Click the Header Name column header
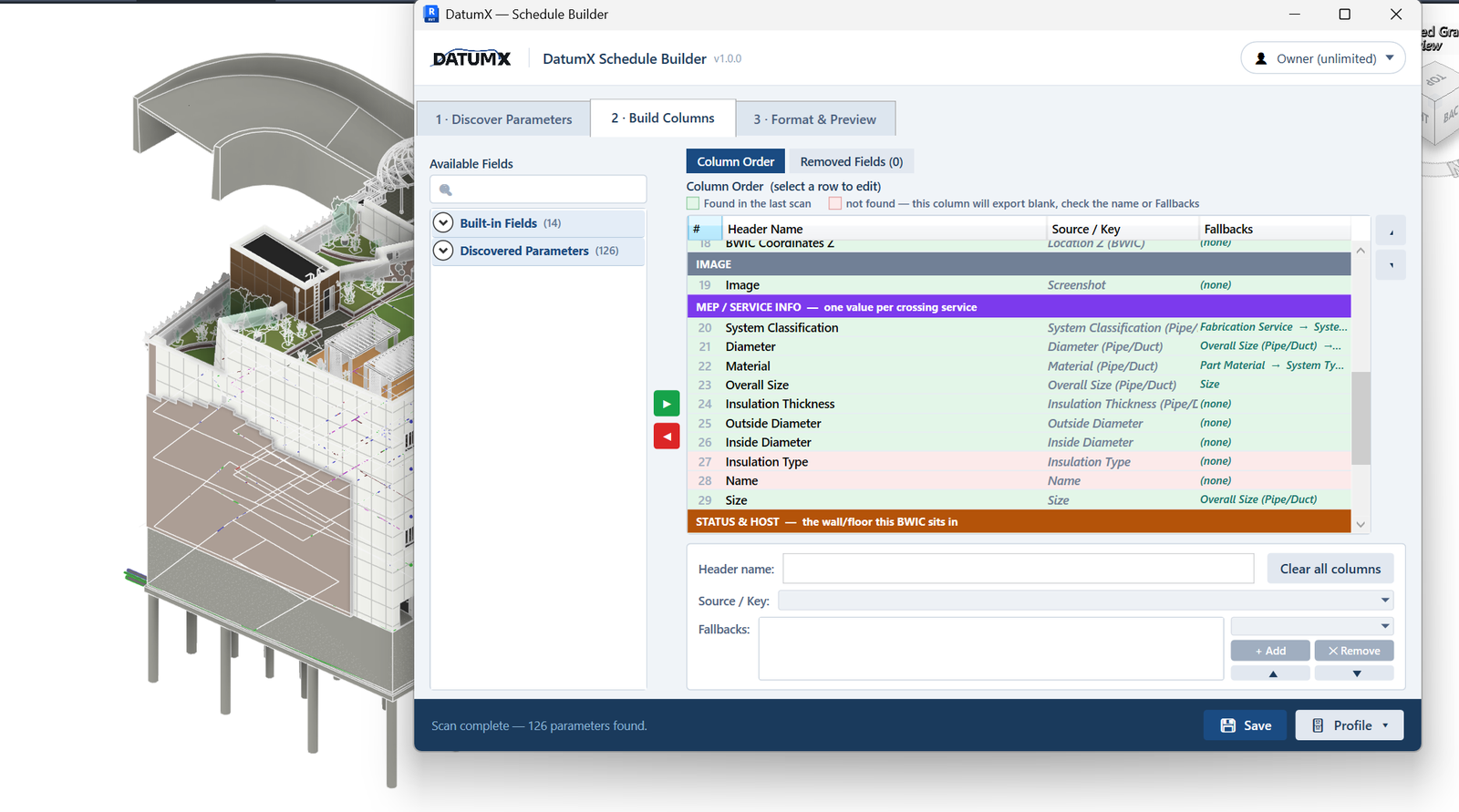 pyautogui.click(x=885, y=229)
